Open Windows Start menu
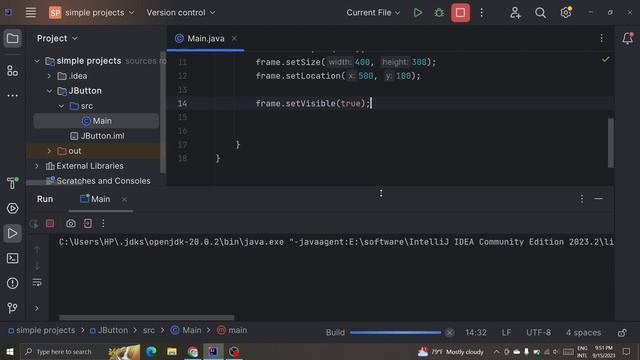640x360 pixels. (x=9, y=351)
